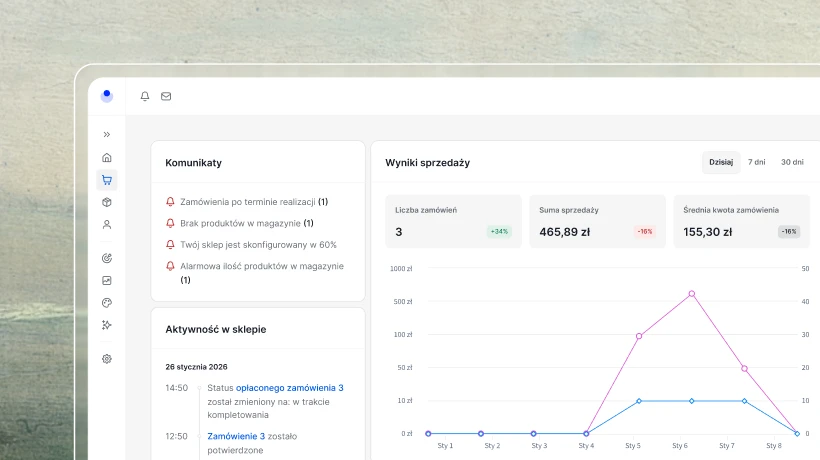Click the 'Średnia kwota zamówienia' stat card

(742, 221)
